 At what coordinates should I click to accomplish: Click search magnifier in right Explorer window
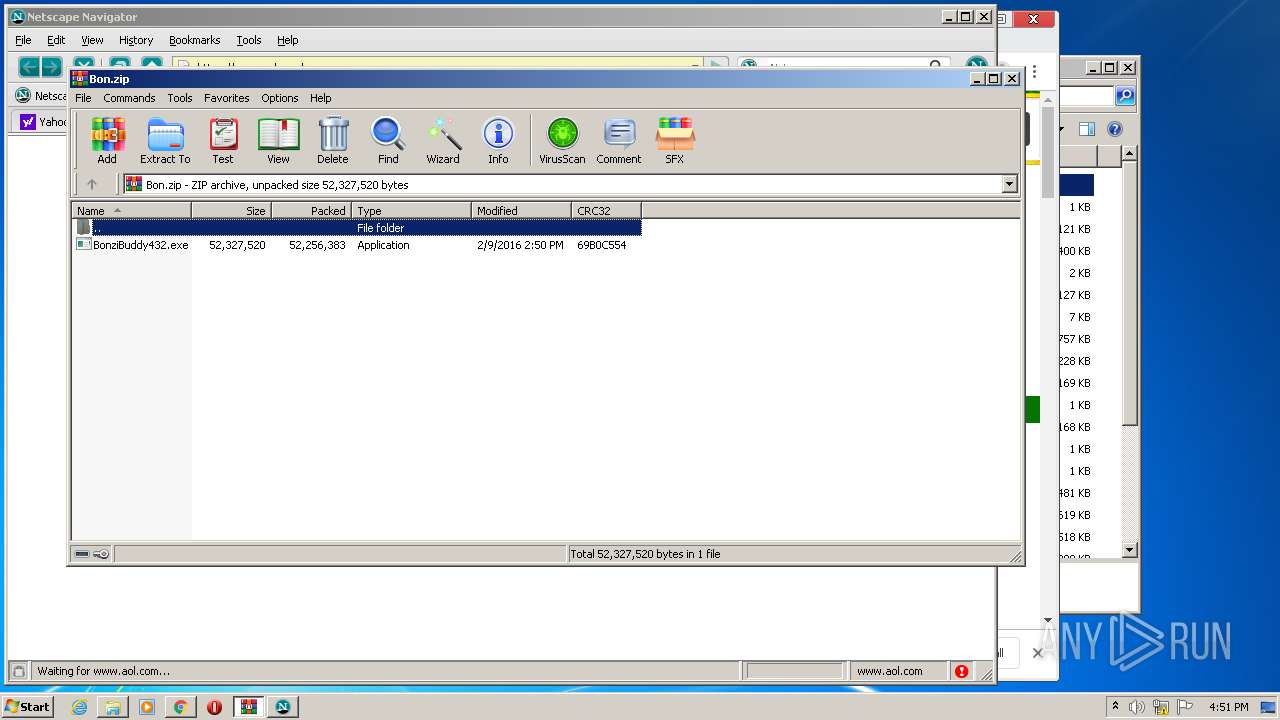1125,96
